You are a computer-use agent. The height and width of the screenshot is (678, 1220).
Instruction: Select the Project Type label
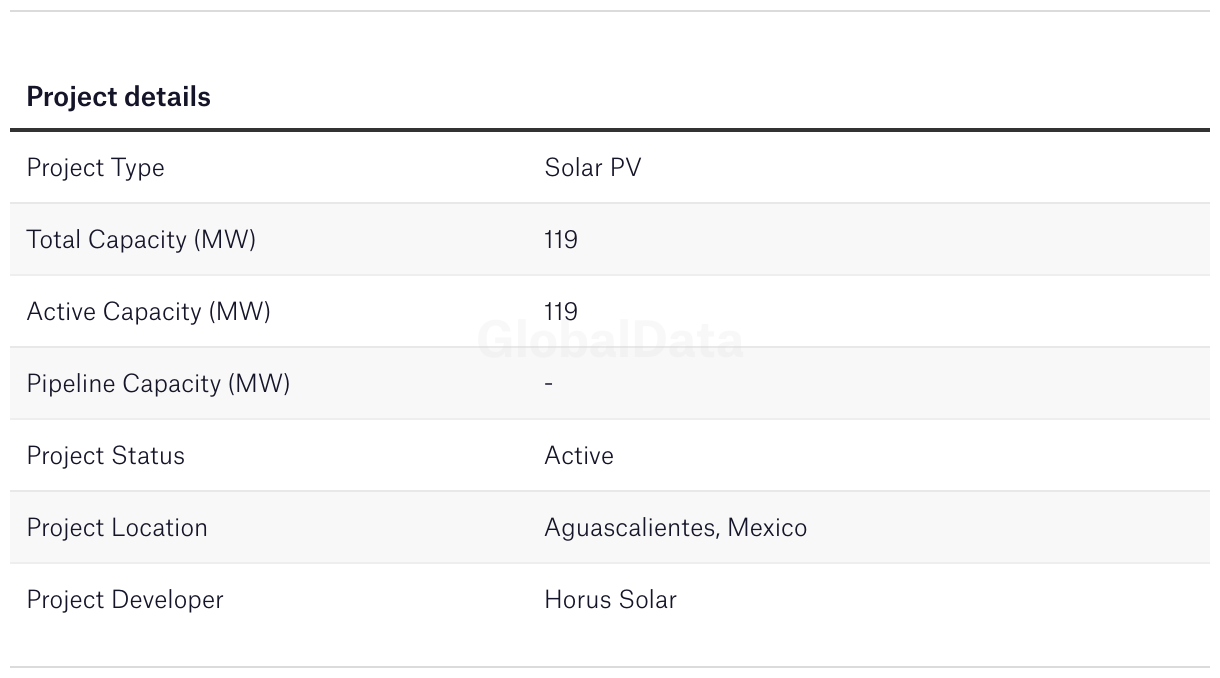[x=95, y=168]
